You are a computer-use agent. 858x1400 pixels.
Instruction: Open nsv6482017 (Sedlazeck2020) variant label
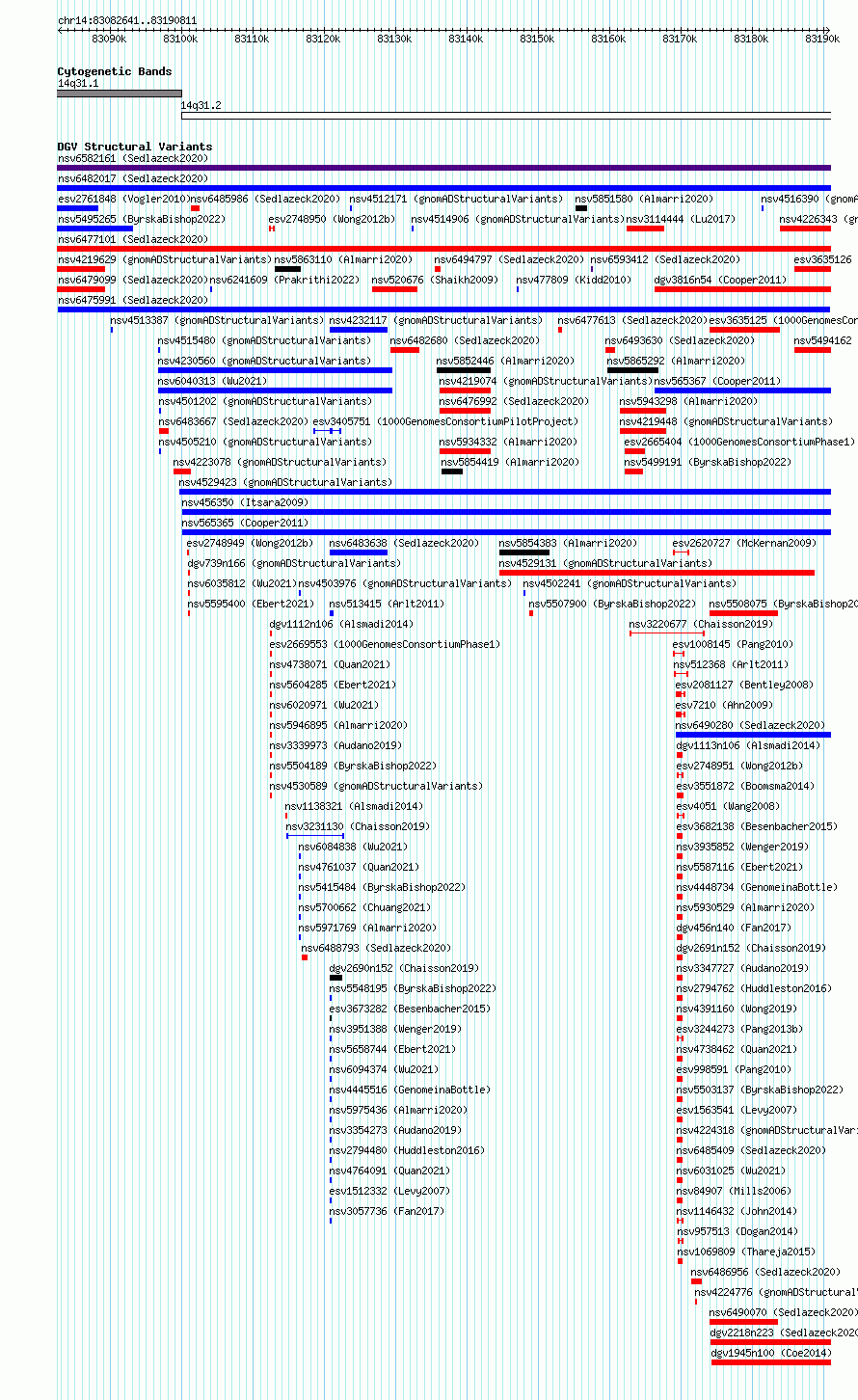133,178
